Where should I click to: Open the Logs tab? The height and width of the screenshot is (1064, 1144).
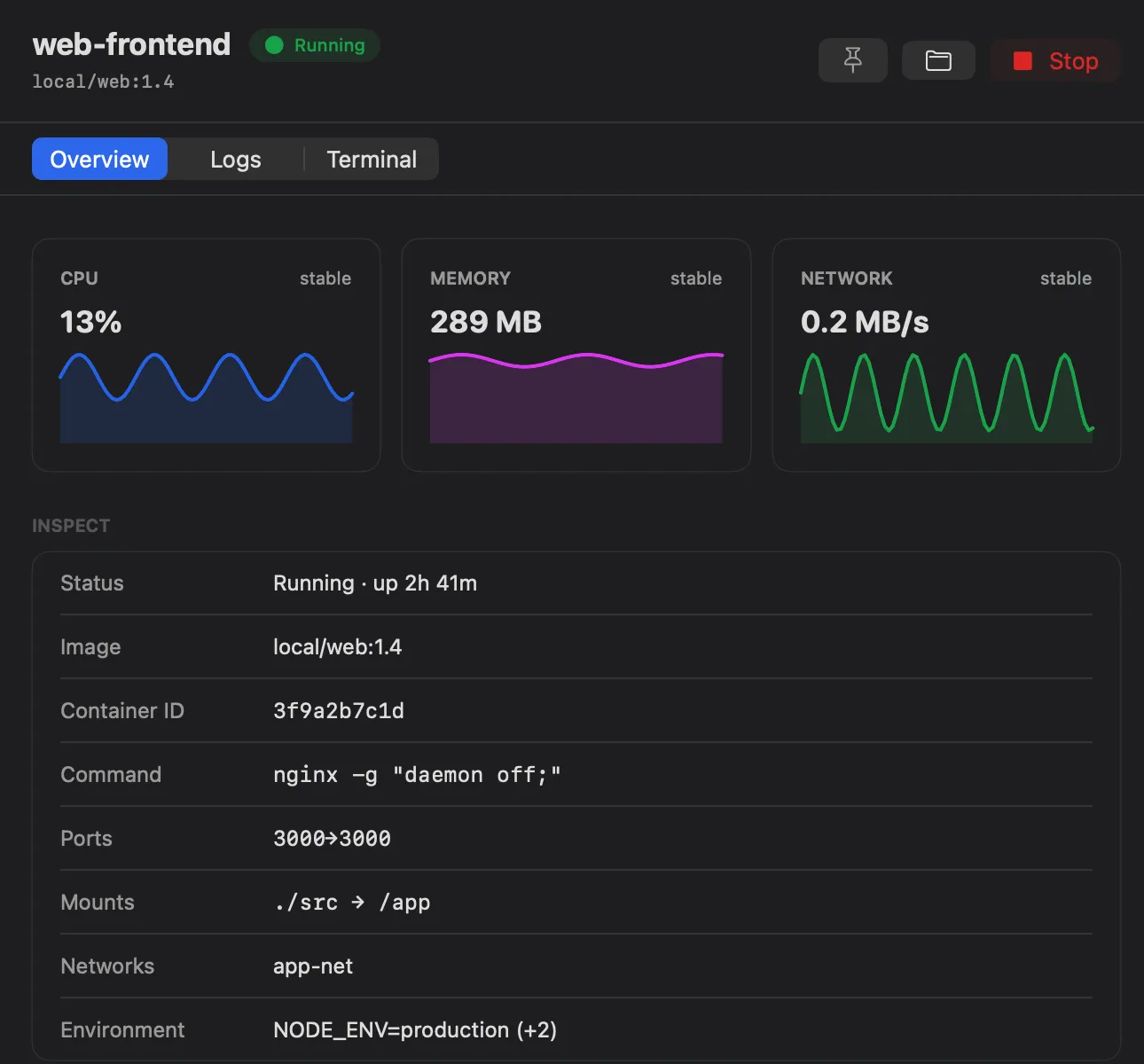coord(236,159)
